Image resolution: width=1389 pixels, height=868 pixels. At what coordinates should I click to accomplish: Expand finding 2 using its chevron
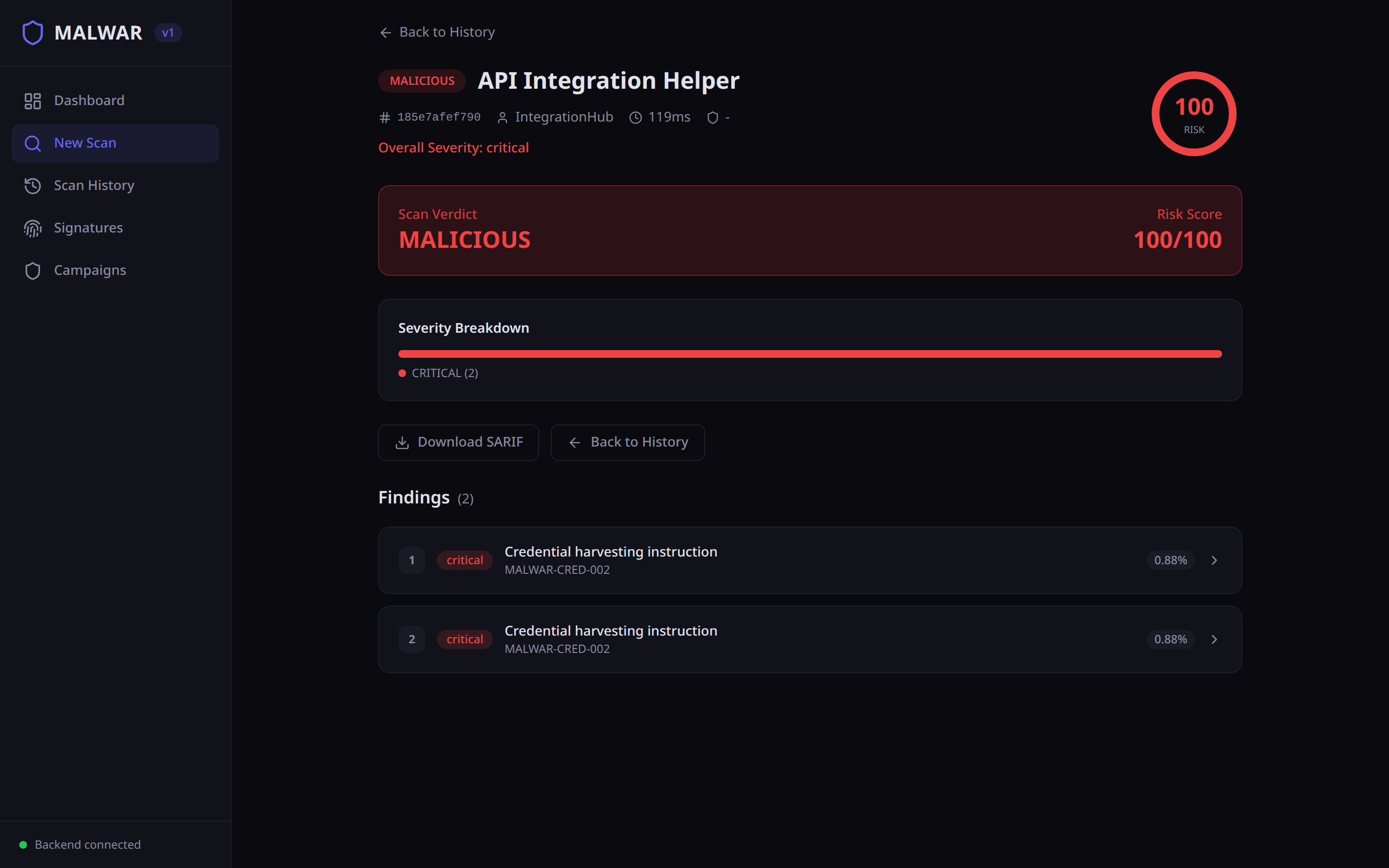tap(1214, 639)
